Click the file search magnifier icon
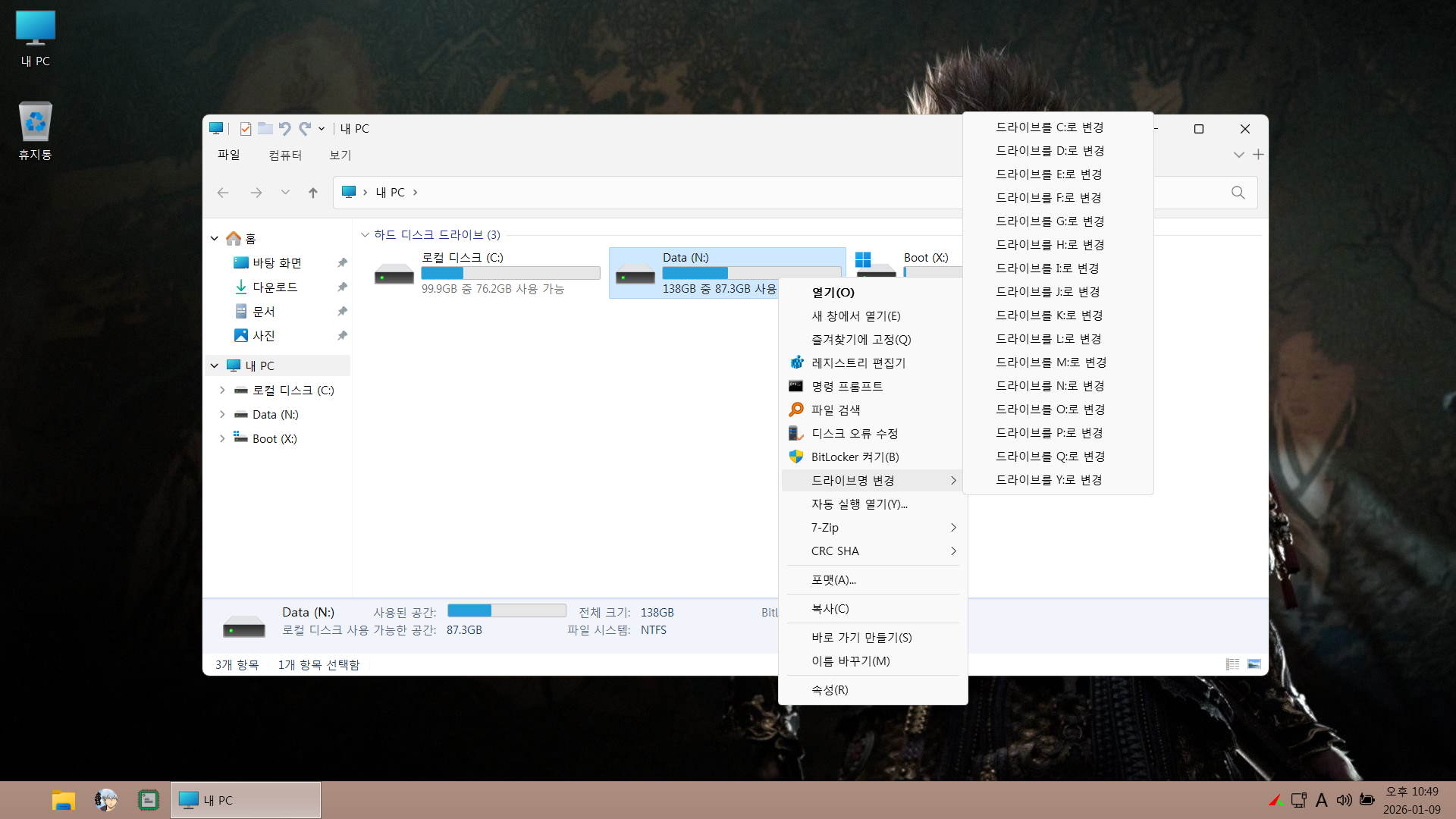This screenshot has height=819, width=1456. point(796,409)
